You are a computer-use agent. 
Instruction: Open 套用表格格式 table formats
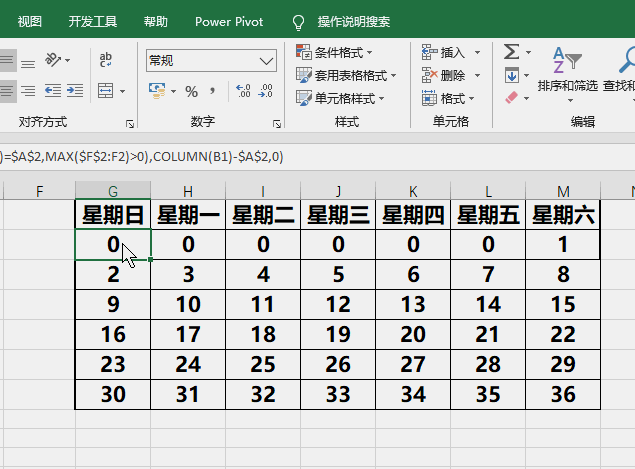pos(346,75)
